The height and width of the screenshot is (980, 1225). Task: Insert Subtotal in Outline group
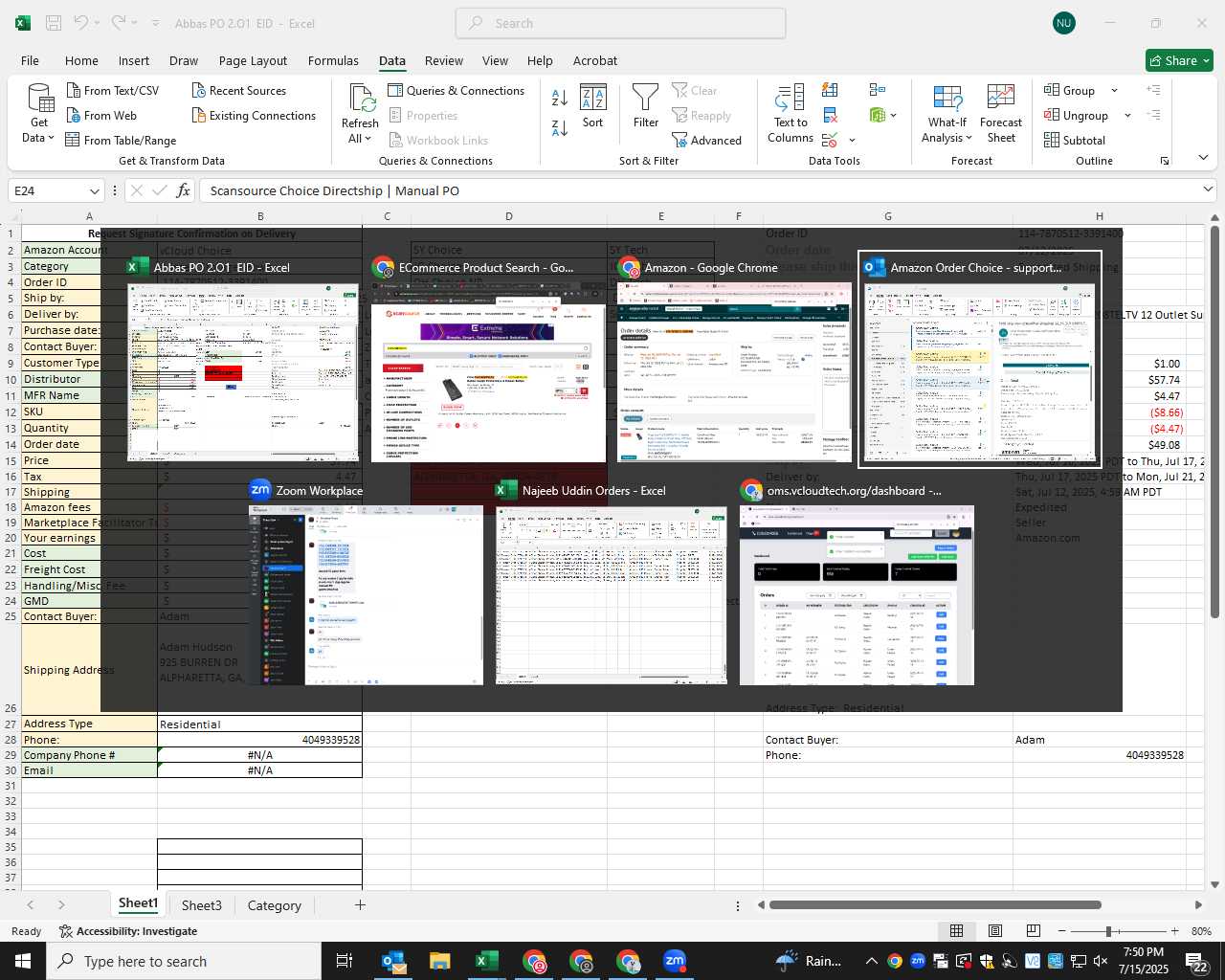pos(1075,140)
